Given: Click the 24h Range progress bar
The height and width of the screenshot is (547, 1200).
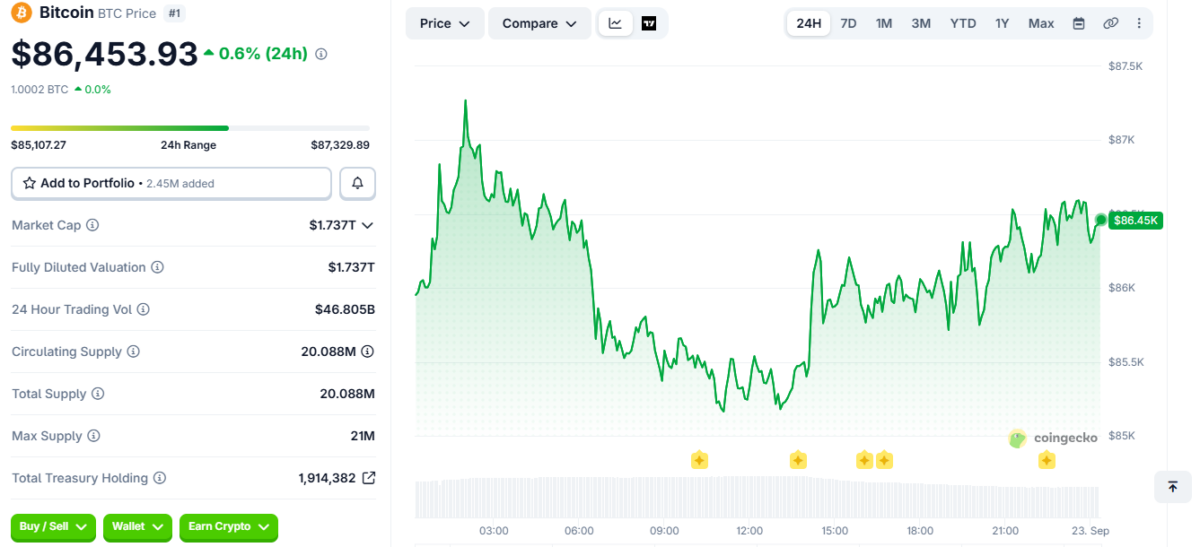Looking at the screenshot, I should coord(190,128).
